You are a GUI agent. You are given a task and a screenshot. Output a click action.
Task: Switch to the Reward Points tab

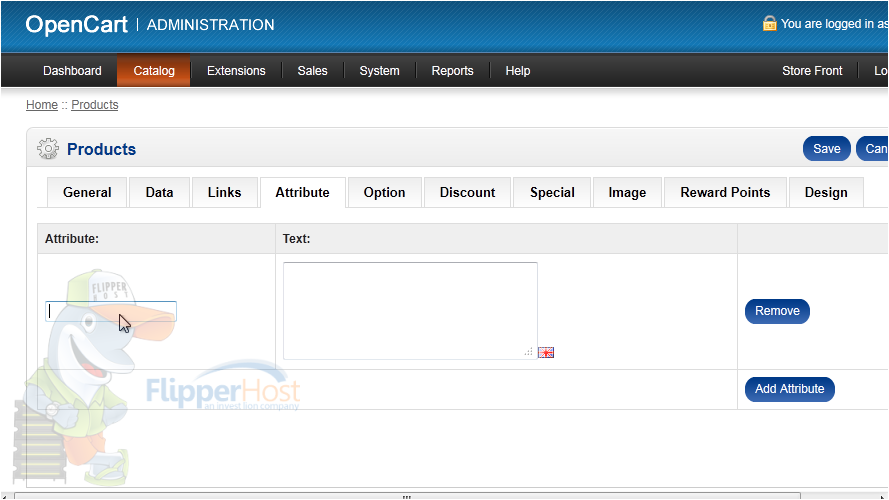pyautogui.click(x=725, y=193)
